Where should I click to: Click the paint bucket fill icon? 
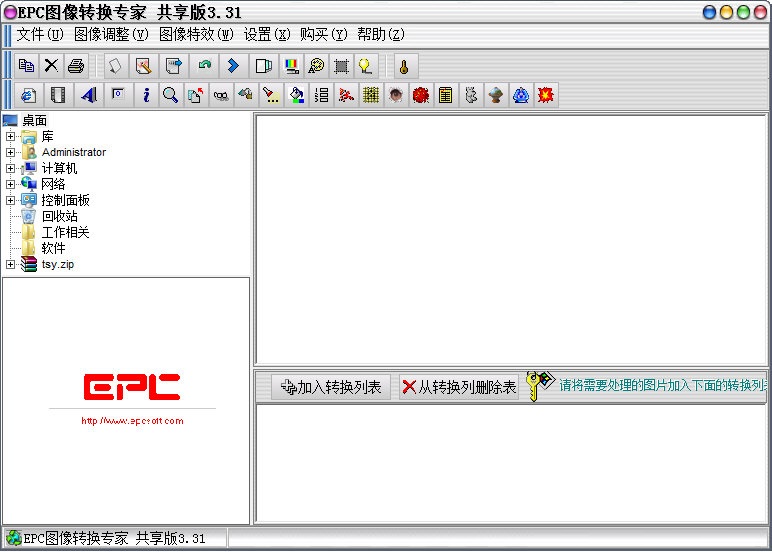(x=296, y=95)
